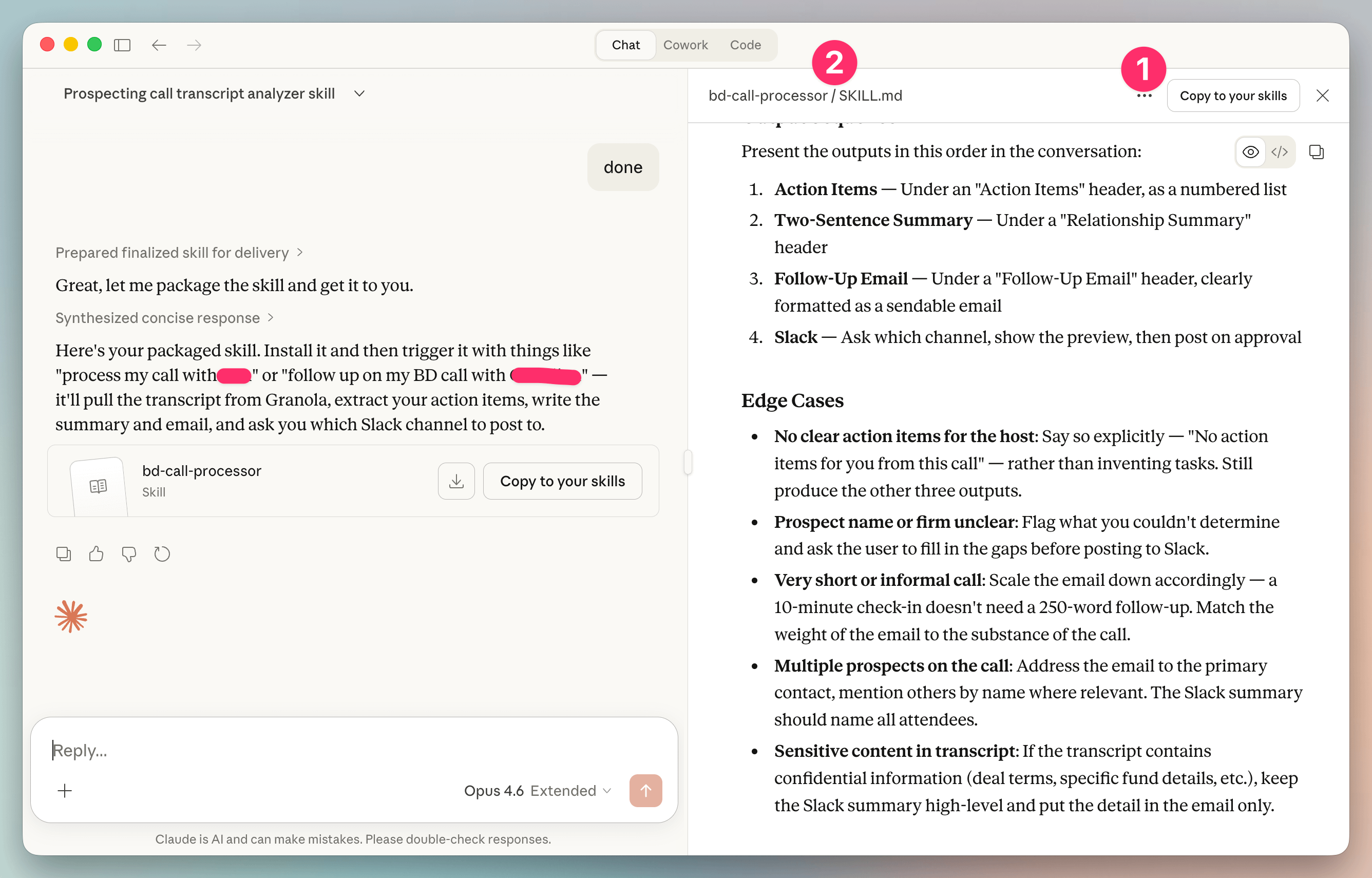
Task: Open the conversation title dropdown chevron
Action: click(x=359, y=93)
